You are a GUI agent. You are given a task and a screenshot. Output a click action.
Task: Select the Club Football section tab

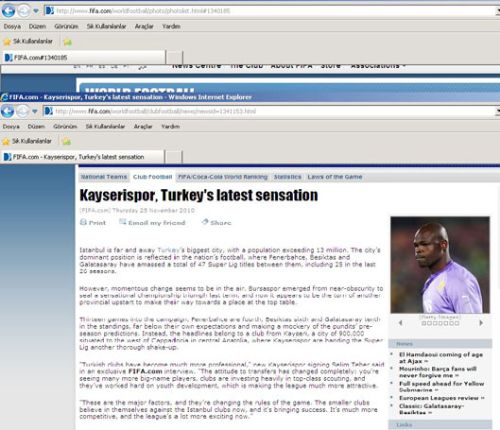(153, 177)
